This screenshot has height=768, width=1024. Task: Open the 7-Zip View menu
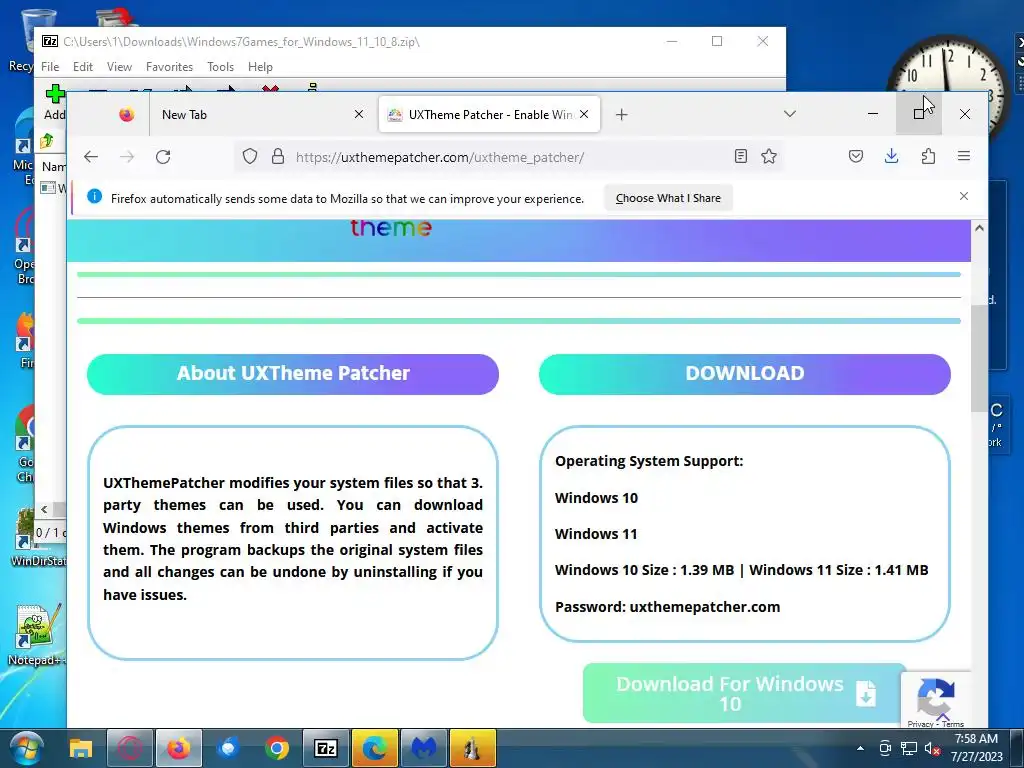119,67
